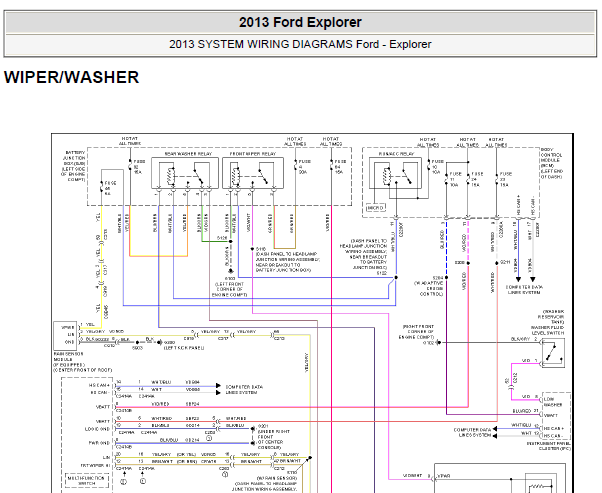The image size is (602, 493).
Task: Click the "BODY CONTROL MODULE (BCM)" label
Action: coord(552,157)
